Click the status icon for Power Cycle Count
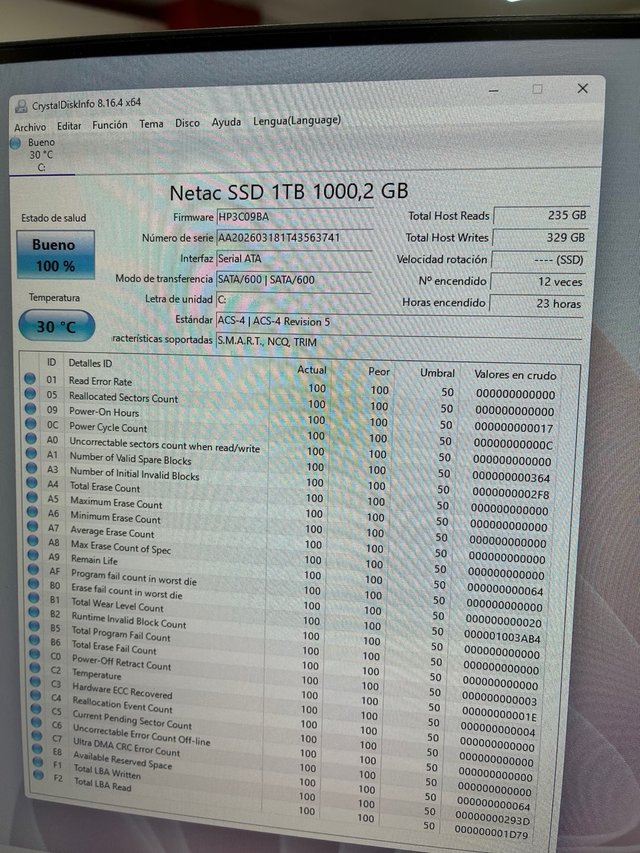 click(31, 423)
